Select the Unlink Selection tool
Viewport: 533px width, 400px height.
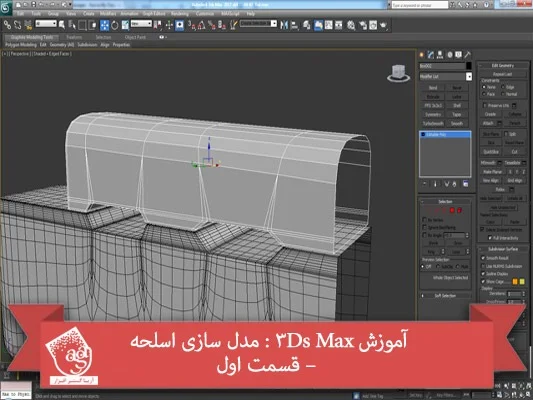click(17, 25)
